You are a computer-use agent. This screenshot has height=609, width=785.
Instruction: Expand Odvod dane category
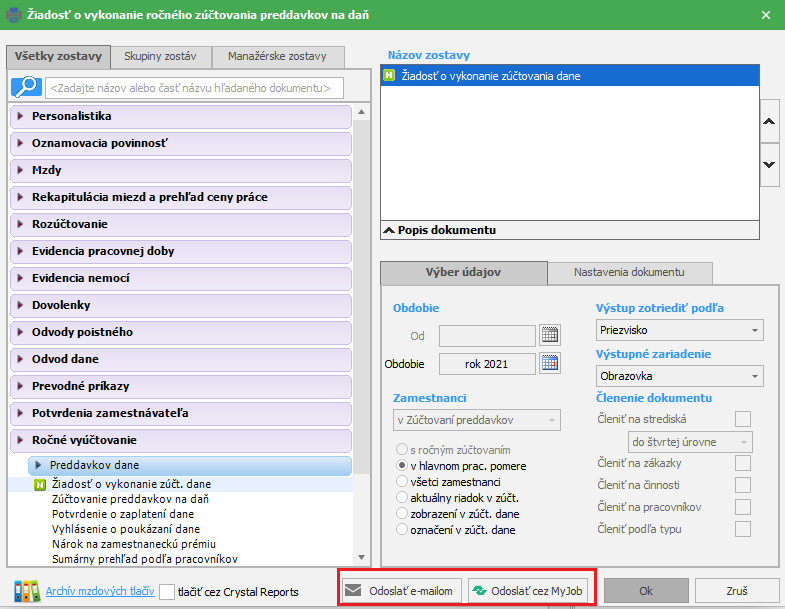point(180,360)
